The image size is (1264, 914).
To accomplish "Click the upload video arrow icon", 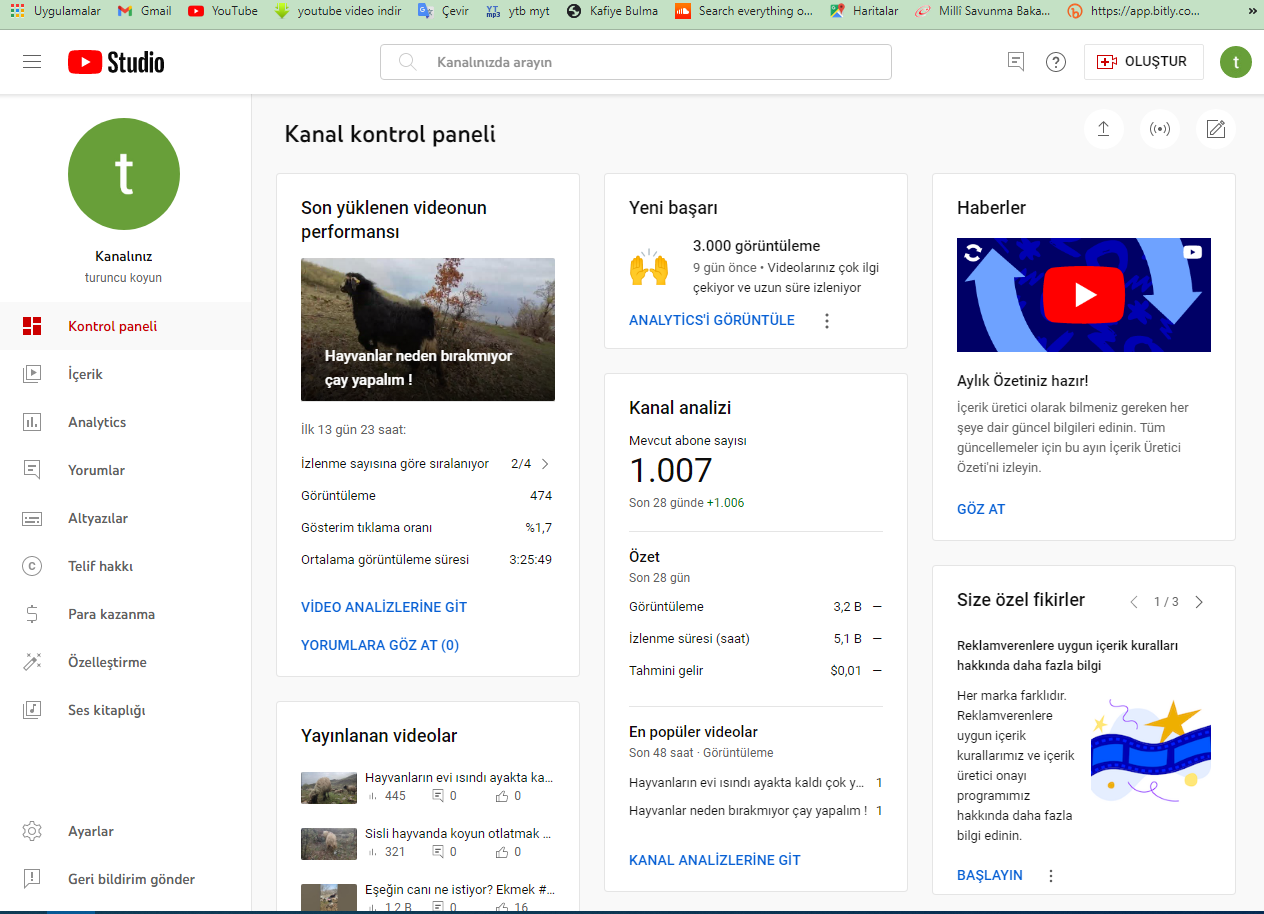I will pos(1104,129).
